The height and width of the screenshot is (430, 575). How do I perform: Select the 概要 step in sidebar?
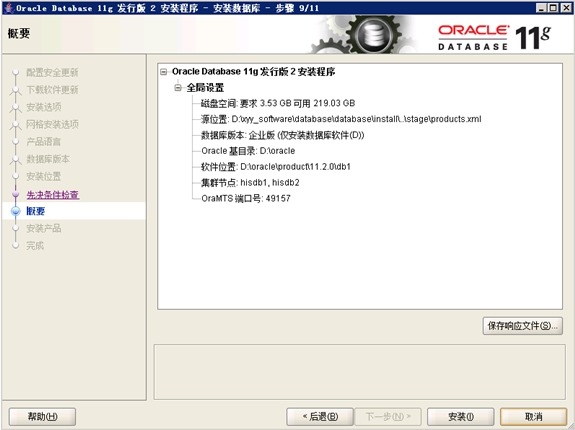36,211
